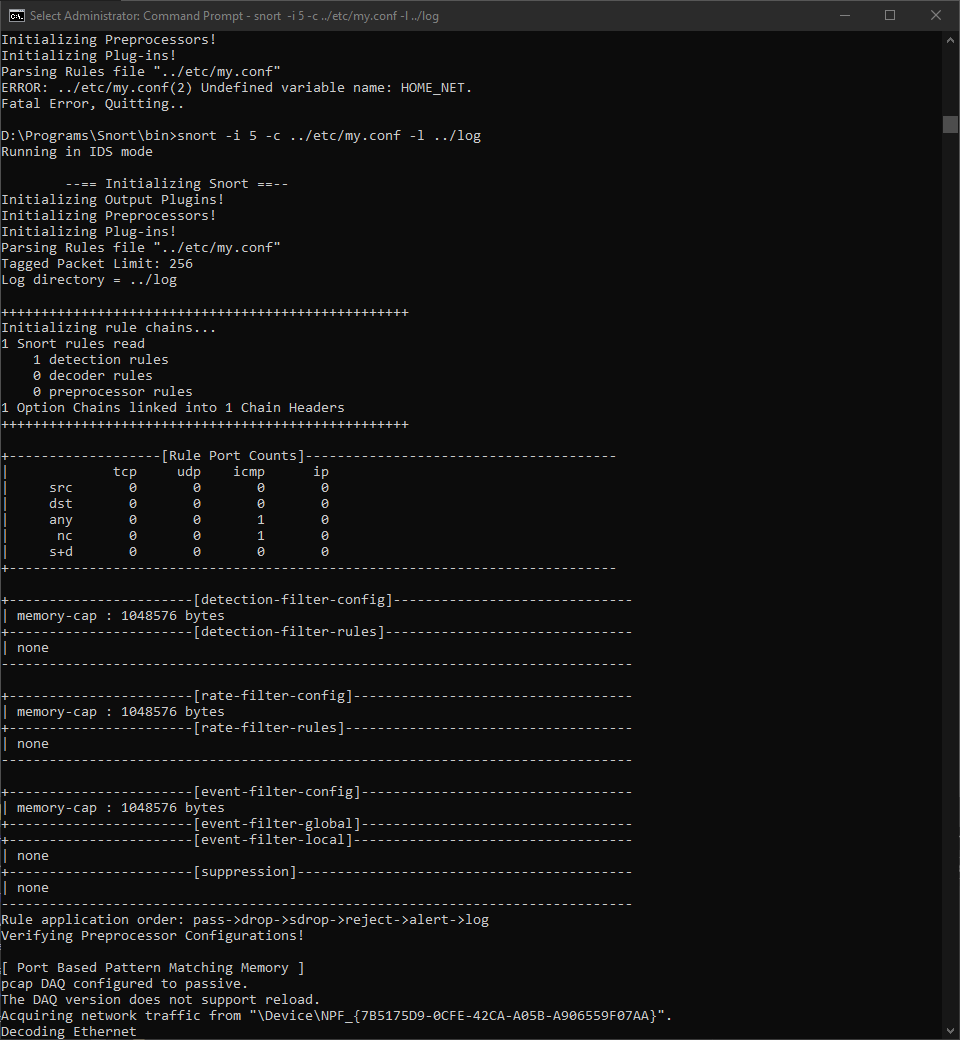Image resolution: width=960 pixels, height=1040 pixels.
Task: Click the '[Rule Port Counts]' header
Action: tap(233, 456)
